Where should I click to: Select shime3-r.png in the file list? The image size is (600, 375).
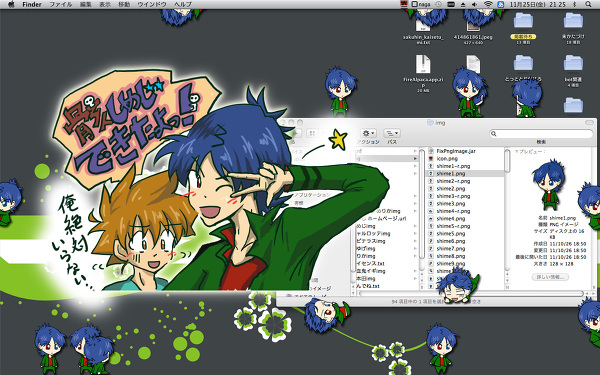[x=453, y=196]
